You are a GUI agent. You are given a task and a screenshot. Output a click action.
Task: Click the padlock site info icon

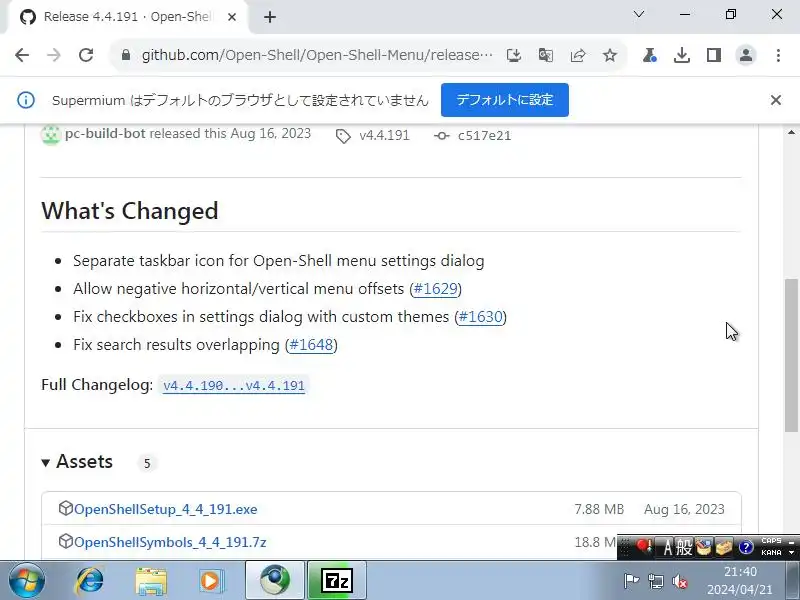126,55
